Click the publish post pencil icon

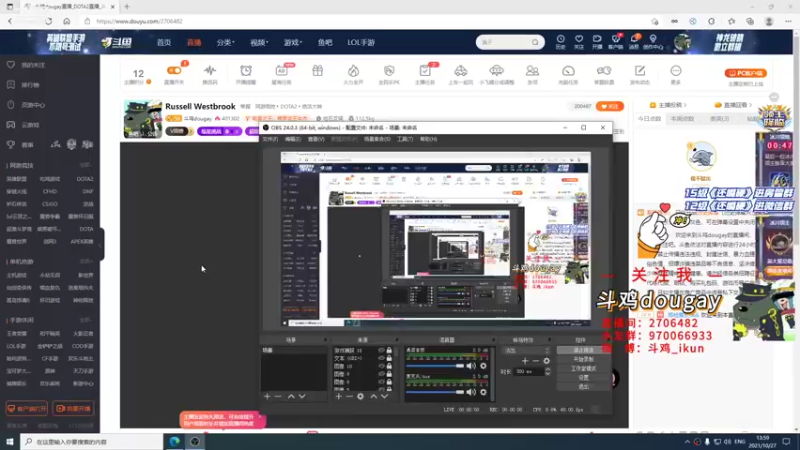click(x=640, y=70)
